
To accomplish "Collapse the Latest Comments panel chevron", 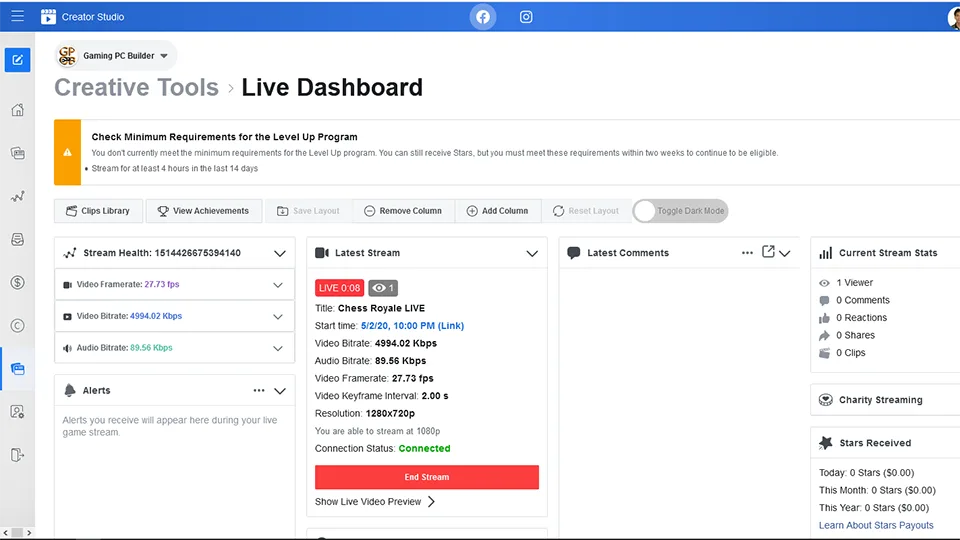I will [x=784, y=253].
